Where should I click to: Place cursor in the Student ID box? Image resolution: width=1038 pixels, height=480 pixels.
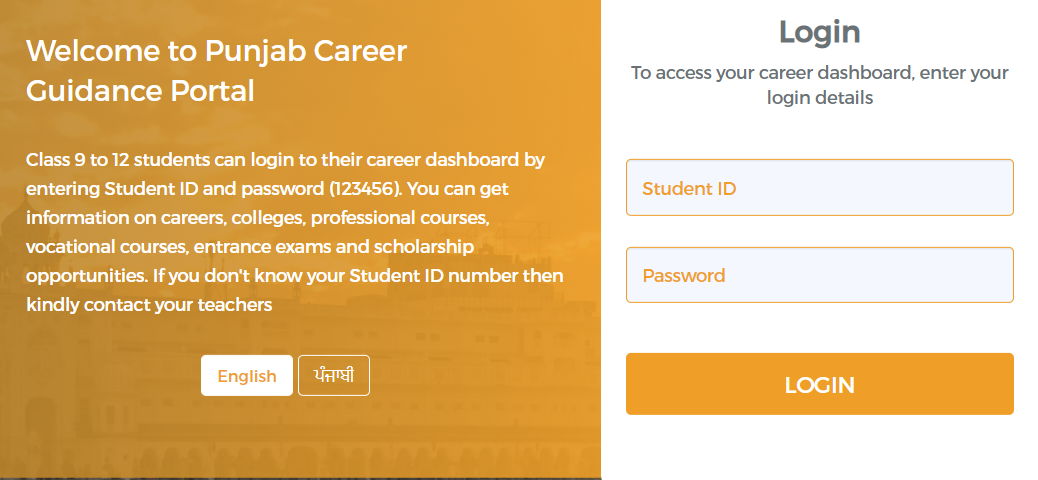820,187
